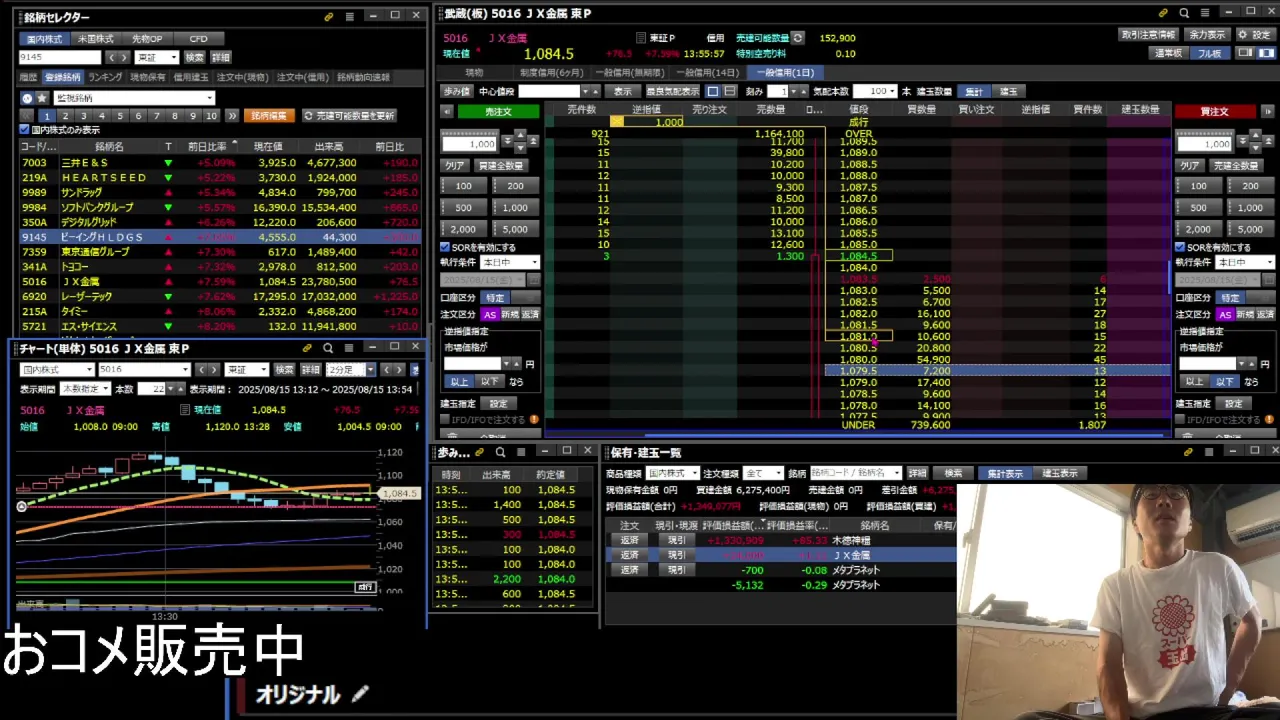Switch to フル板 view
Image resolution: width=1280 pixels, height=720 pixels.
[x=1209, y=53]
